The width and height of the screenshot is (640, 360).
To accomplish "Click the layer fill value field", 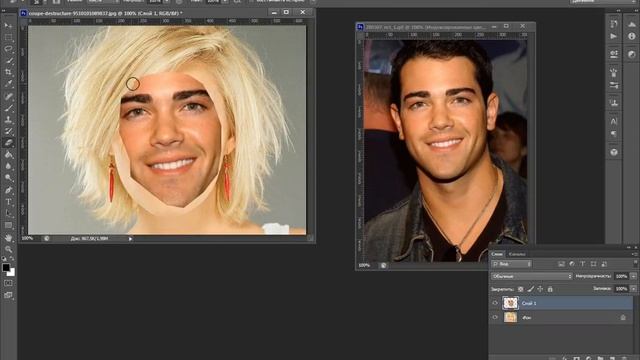I will [x=622, y=289].
